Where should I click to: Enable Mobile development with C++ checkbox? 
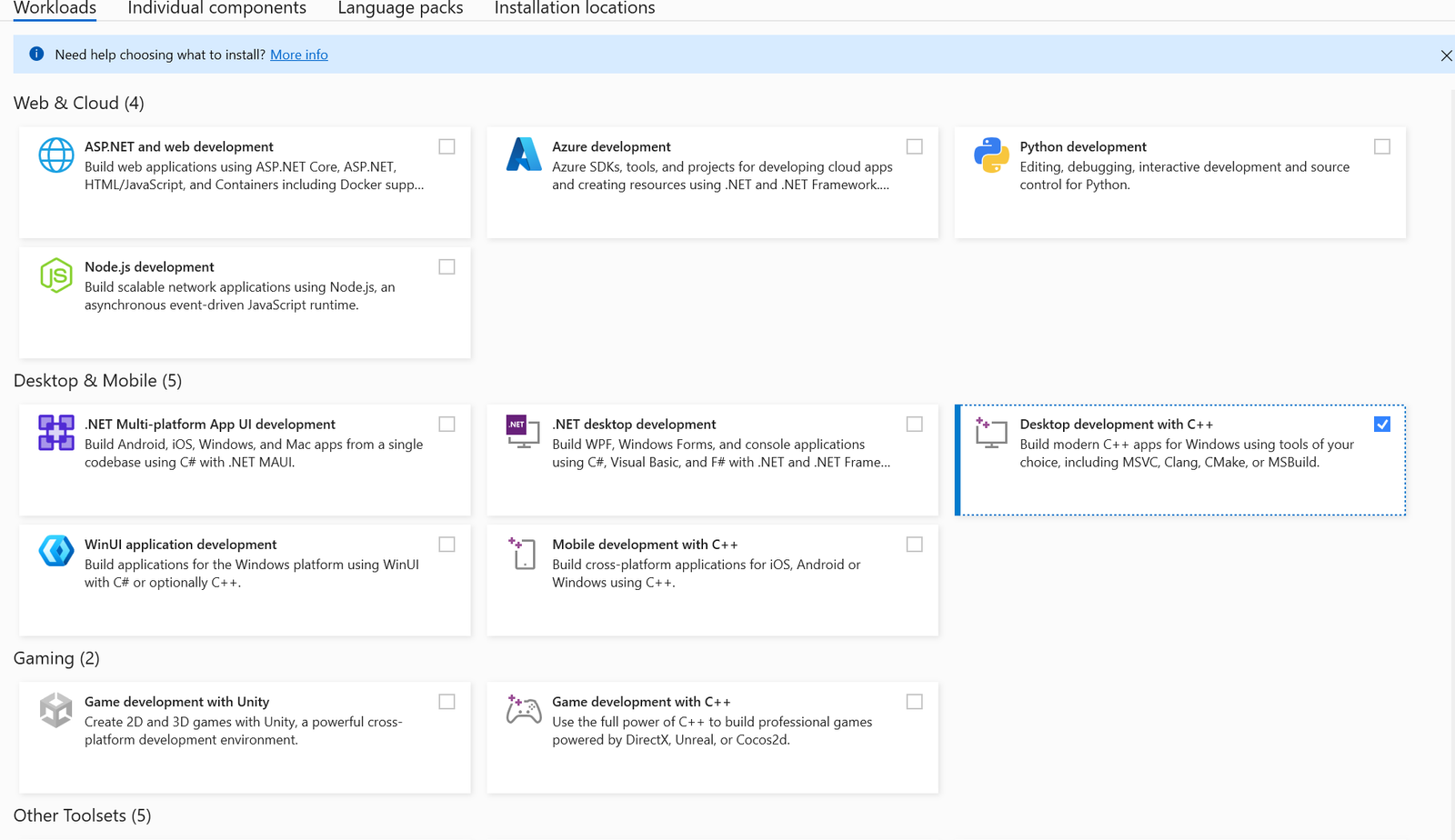[x=914, y=544]
